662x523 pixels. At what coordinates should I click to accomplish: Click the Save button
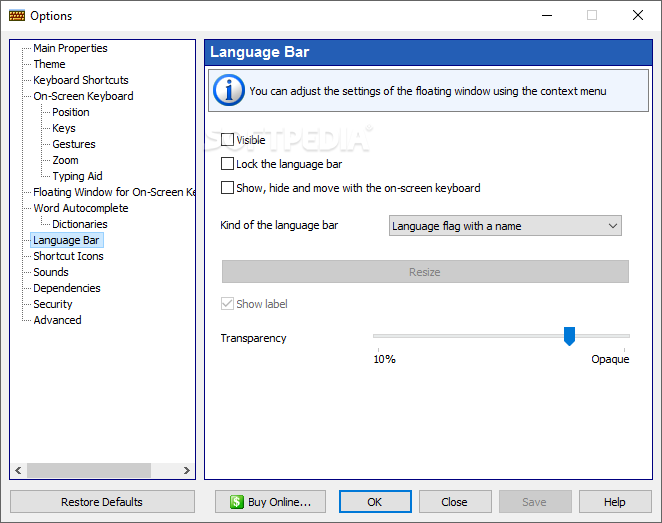(535, 502)
